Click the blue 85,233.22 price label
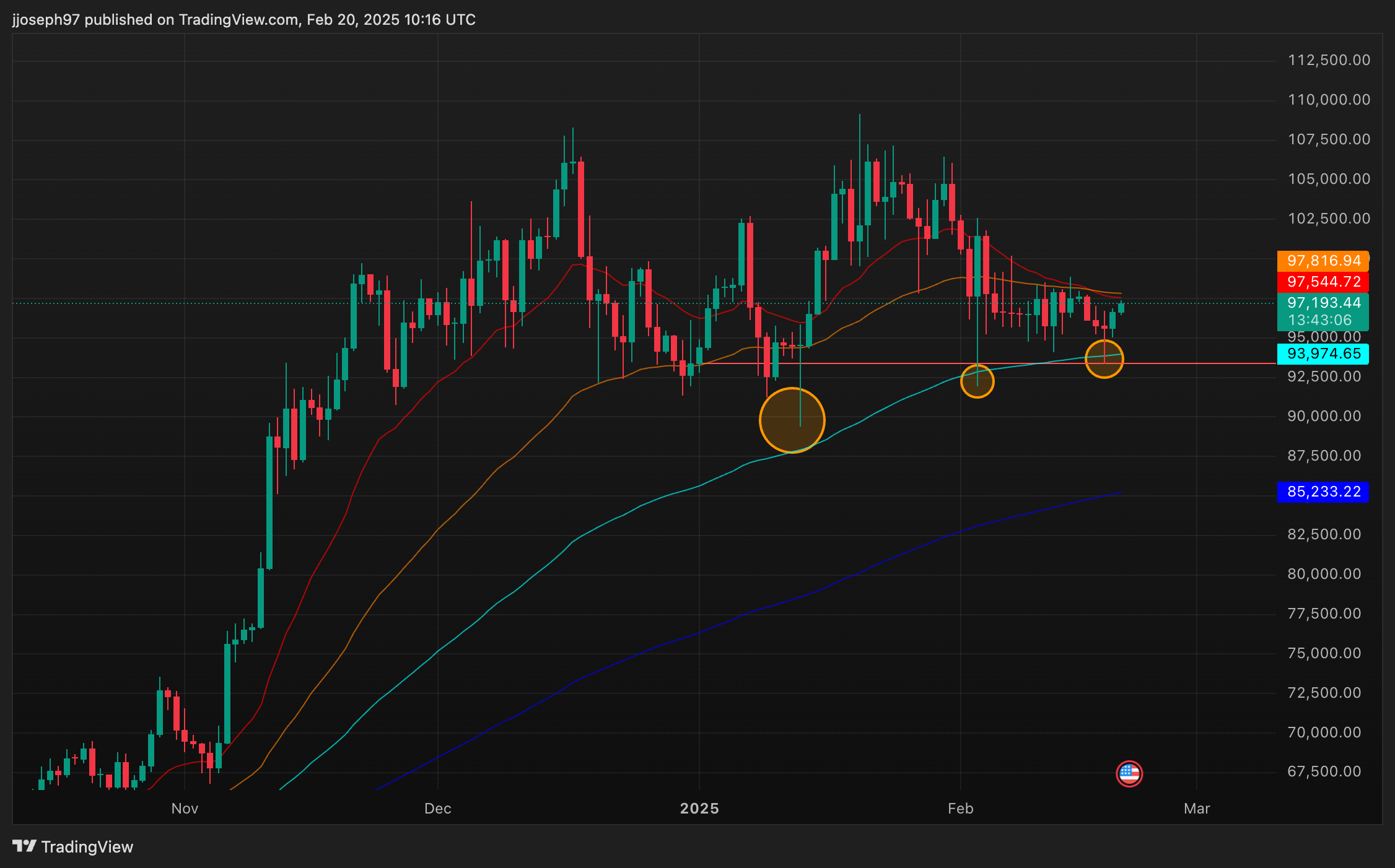 point(1323,492)
